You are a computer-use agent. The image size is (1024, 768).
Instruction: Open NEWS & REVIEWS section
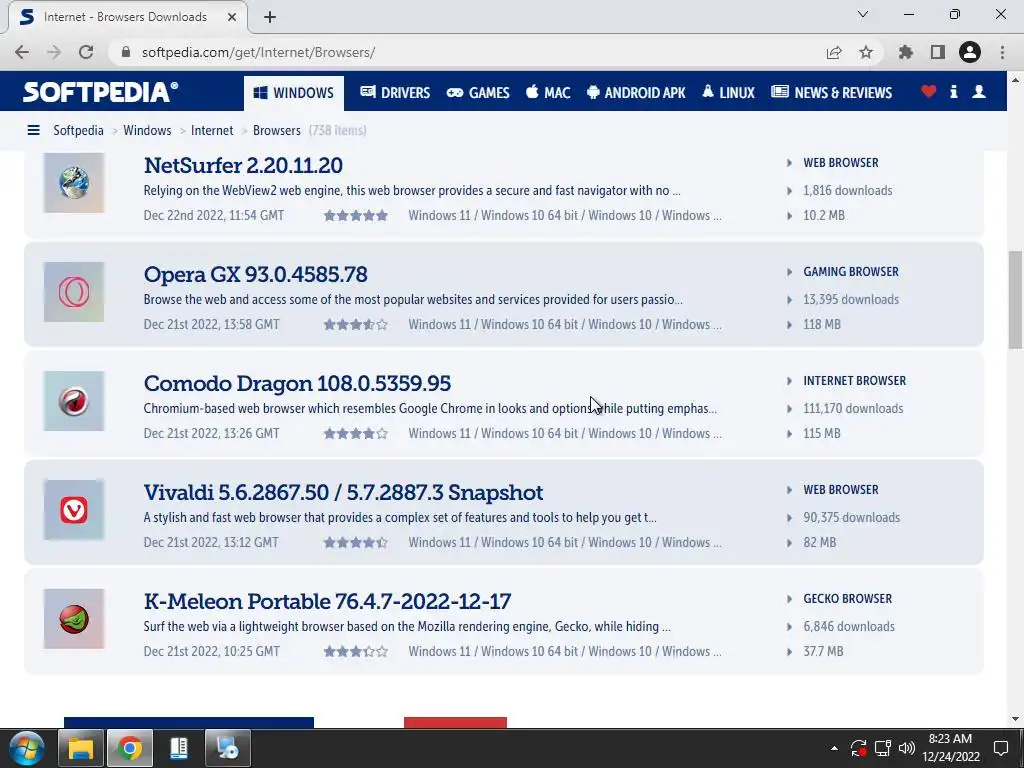click(831, 93)
